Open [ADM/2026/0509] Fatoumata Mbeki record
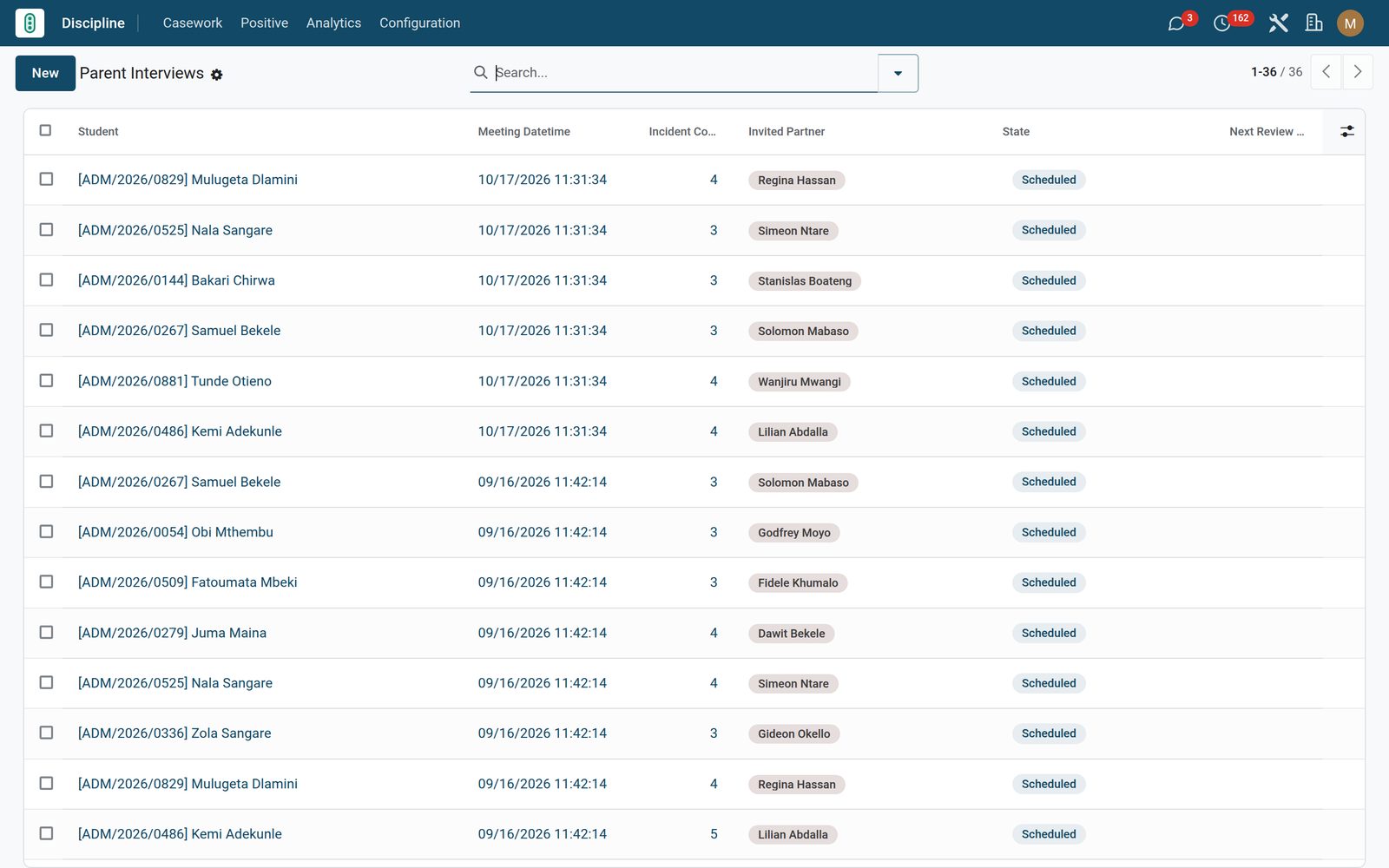Image resolution: width=1389 pixels, height=868 pixels. pos(188,582)
